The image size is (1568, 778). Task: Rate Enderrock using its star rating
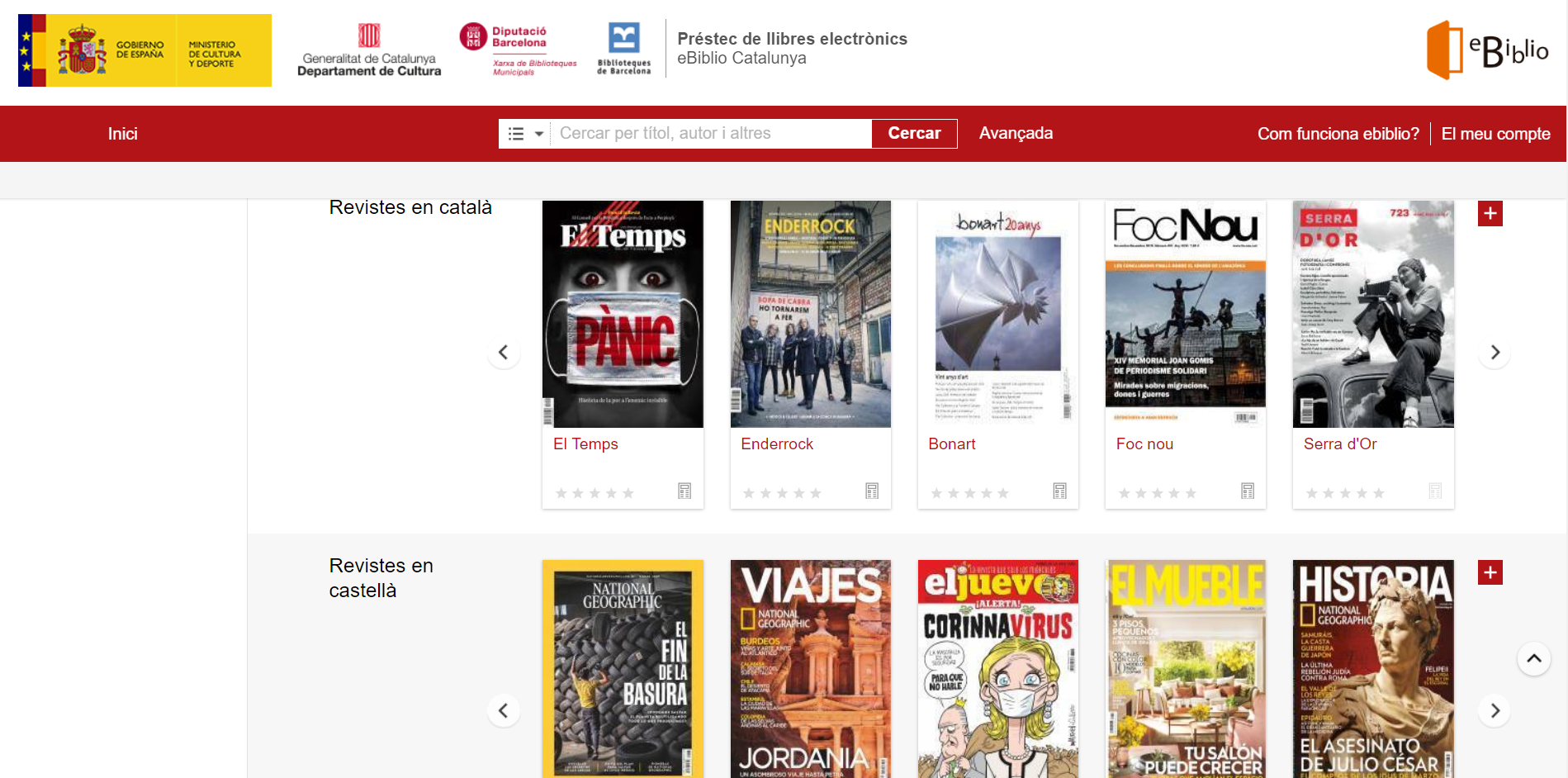click(x=782, y=493)
